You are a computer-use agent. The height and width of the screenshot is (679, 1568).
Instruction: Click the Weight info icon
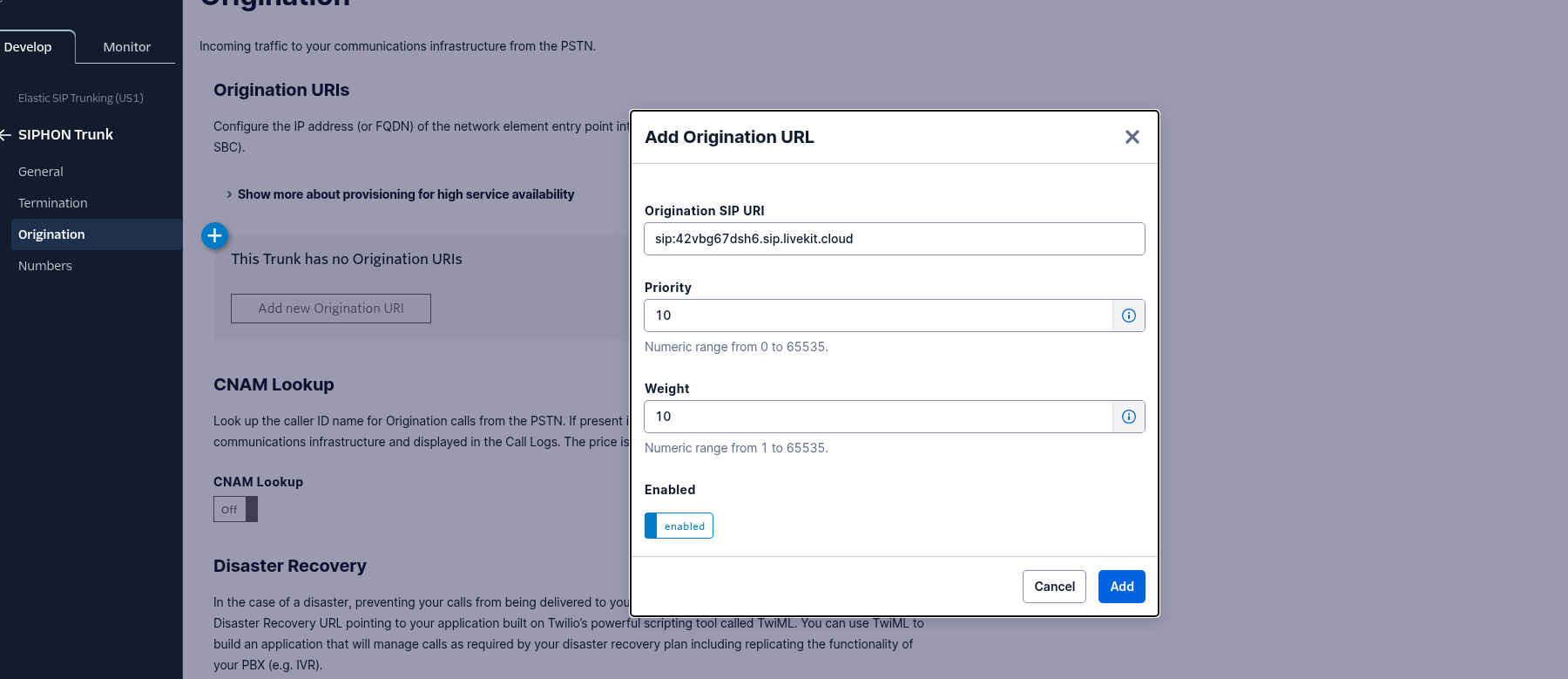1128,417
